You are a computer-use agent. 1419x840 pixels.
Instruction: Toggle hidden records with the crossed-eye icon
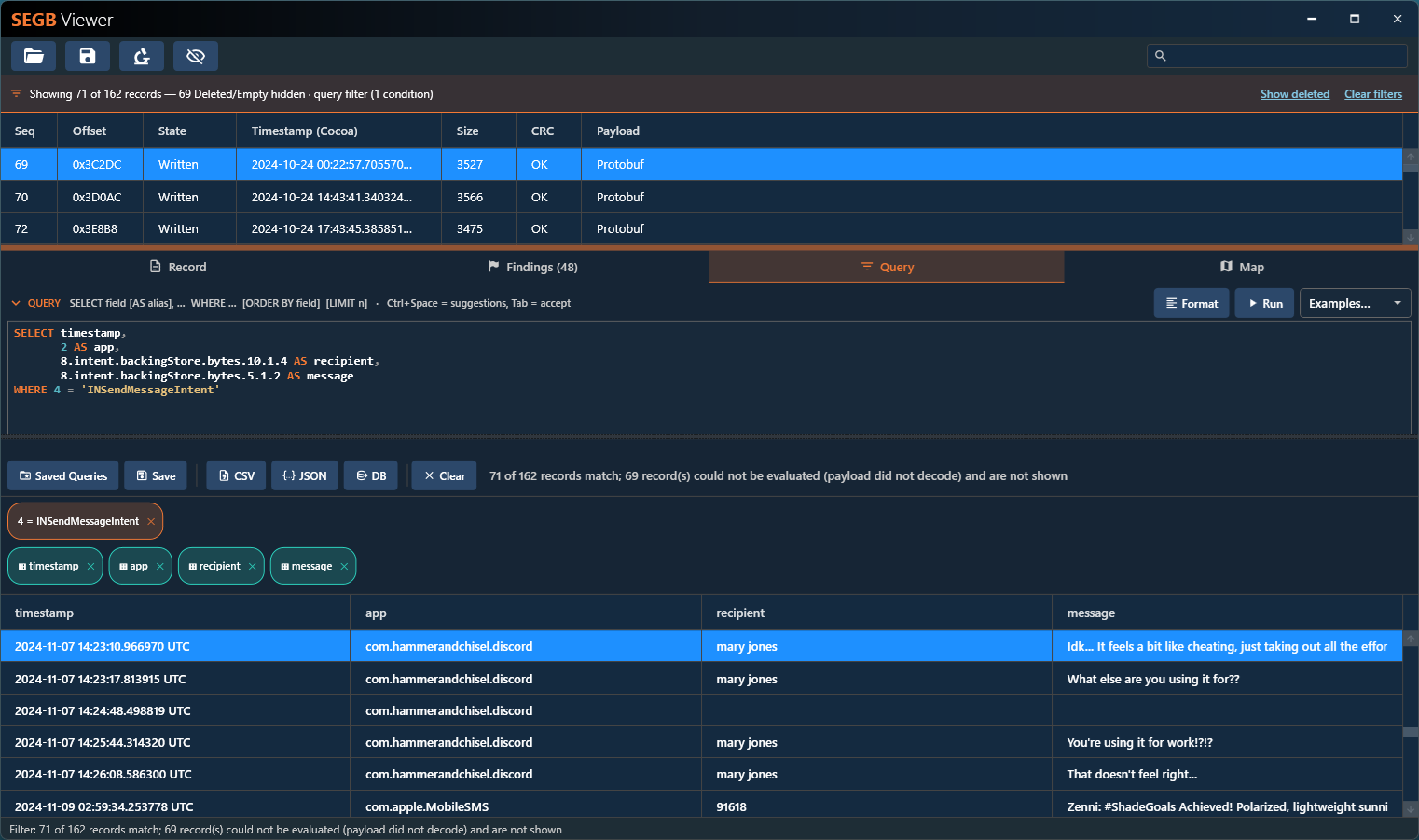coord(196,56)
